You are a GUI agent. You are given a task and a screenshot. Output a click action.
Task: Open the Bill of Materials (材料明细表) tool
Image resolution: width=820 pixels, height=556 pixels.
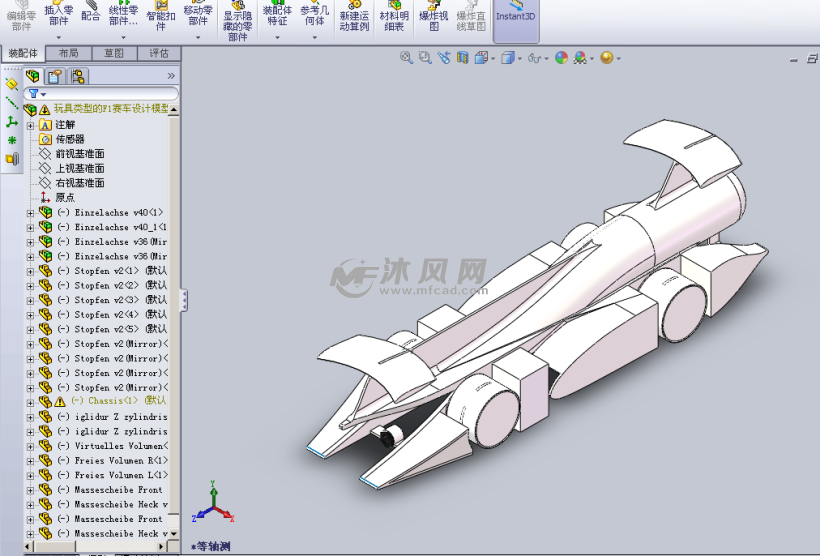(x=394, y=16)
